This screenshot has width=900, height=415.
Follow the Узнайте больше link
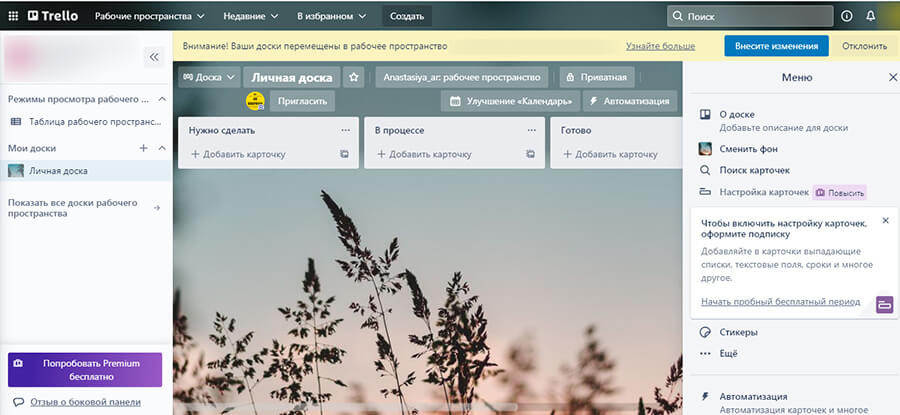click(660, 46)
